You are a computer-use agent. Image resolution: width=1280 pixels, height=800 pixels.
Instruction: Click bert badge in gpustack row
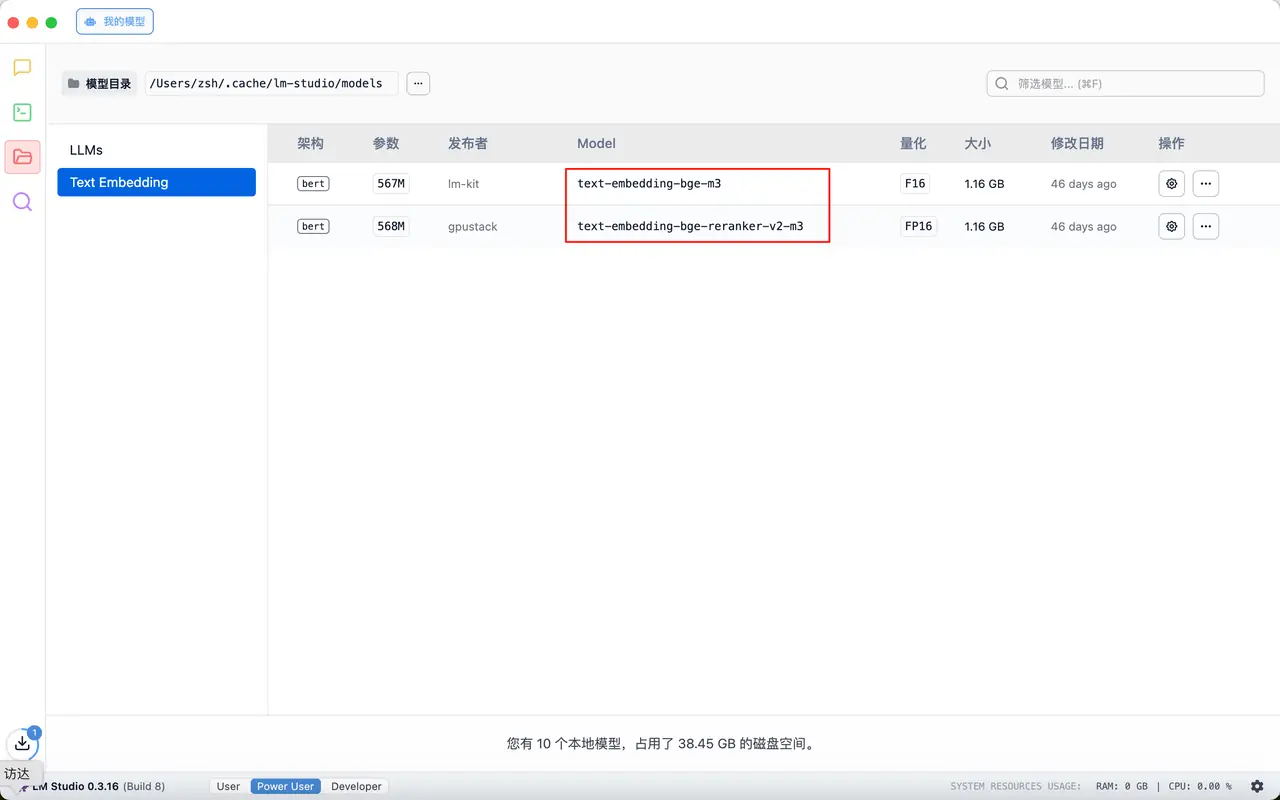pos(313,226)
